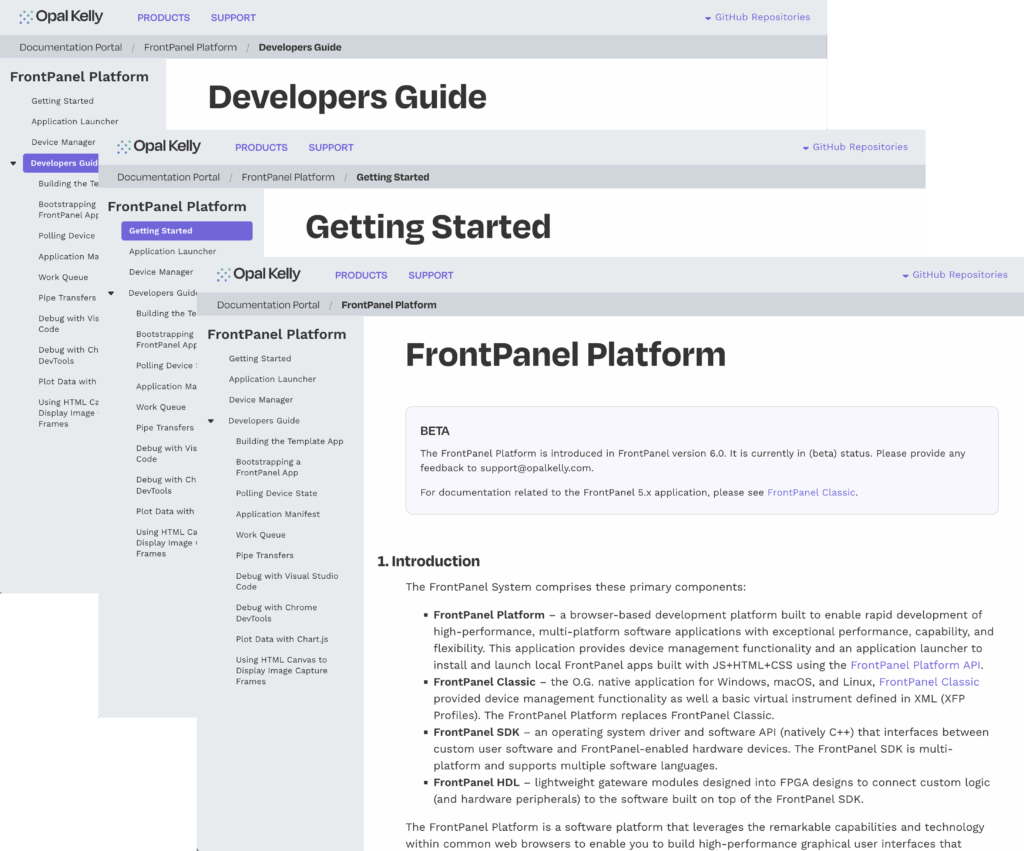Open Debug with Visual Studio Code page
Screen dimensions: 1024x851
287,581
